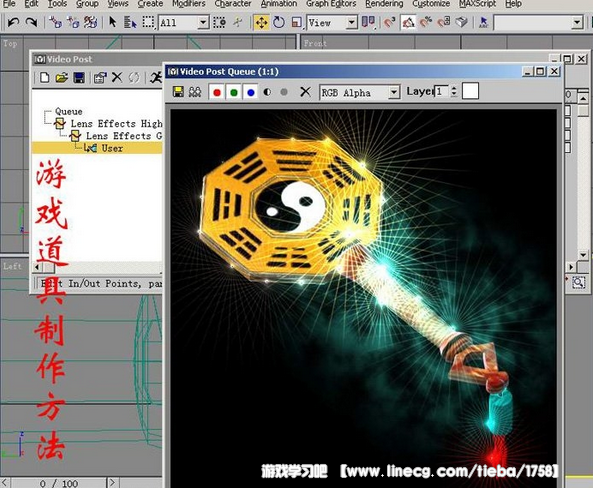Open the Customize menu
The height and width of the screenshot is (488, 593).
point(431,4)
